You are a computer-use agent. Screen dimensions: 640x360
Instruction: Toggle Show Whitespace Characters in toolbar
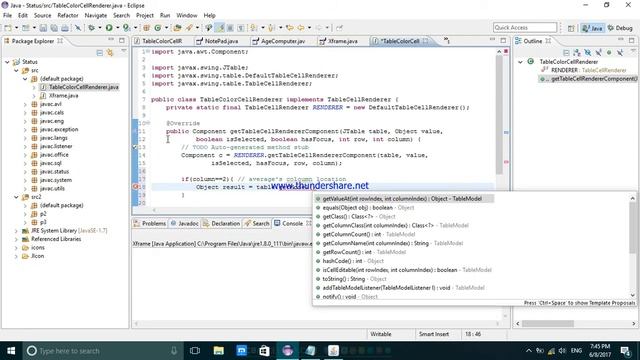[241, 28]
